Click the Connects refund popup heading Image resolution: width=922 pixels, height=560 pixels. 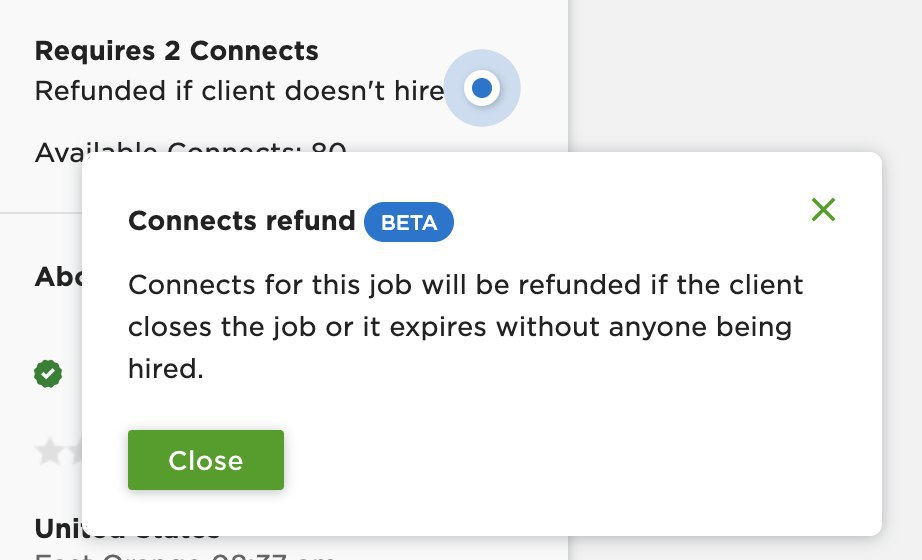[242, 221]
